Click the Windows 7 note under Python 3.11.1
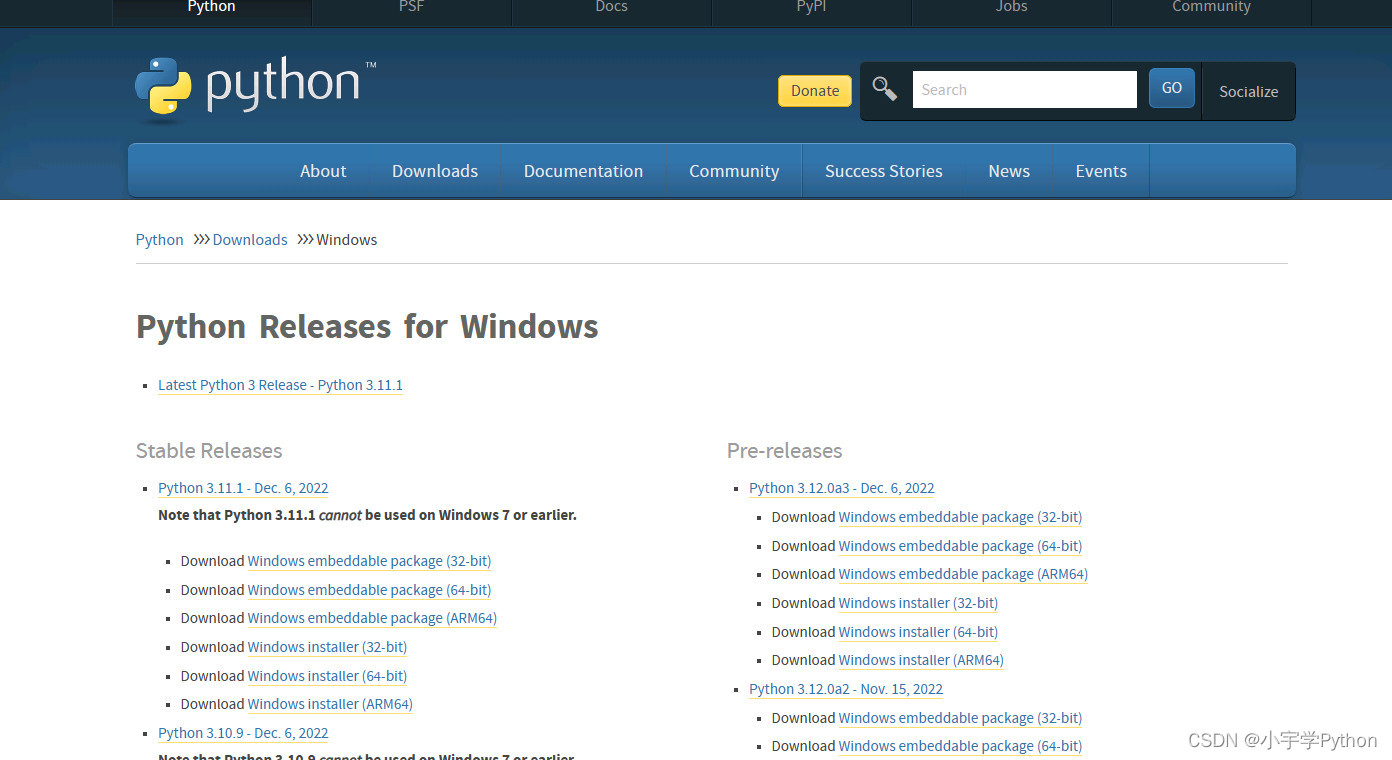This screenshot has width=1392, height=760. pos(367,515)
